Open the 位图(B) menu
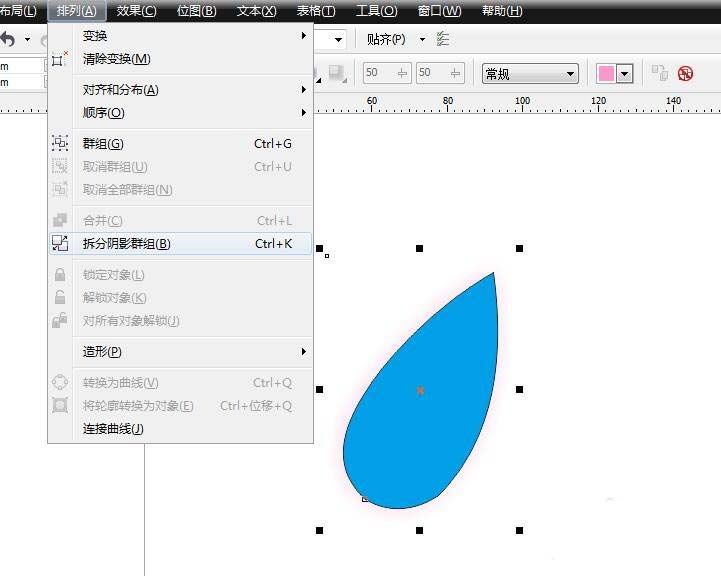The height and width of the screenshot is (576, 721). [196, 11]
